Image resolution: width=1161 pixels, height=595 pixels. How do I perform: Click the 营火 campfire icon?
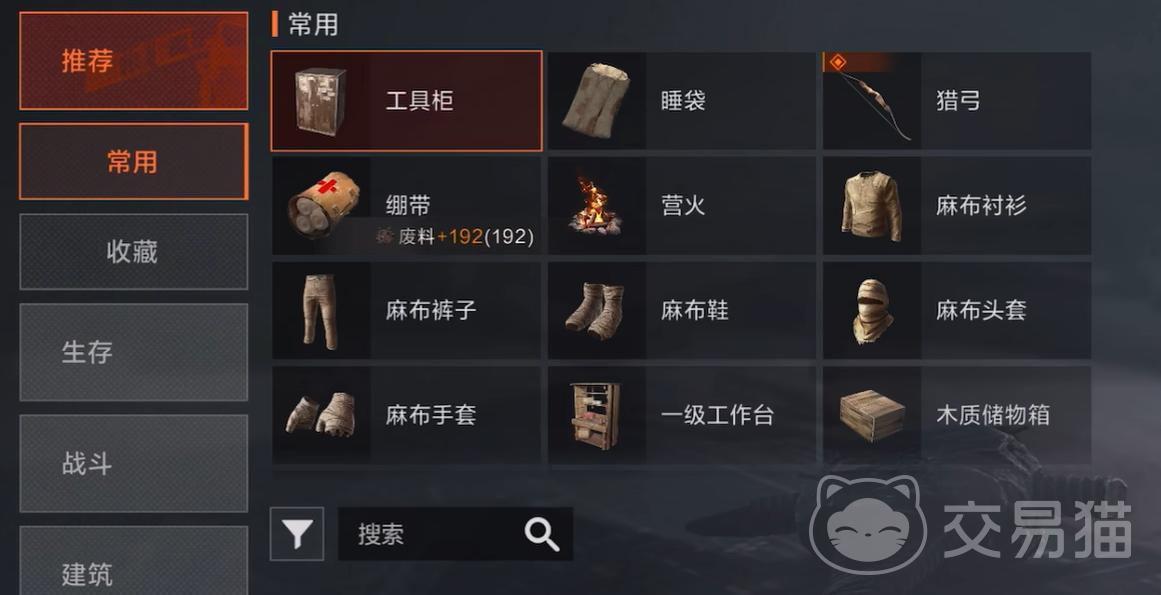click(x=595, y=205)
